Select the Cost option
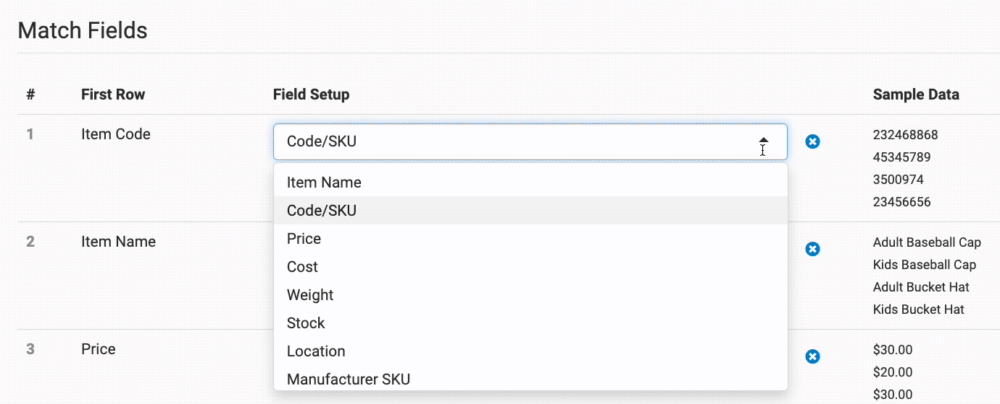Screen dimensions: 1000x404 (530, 267)
